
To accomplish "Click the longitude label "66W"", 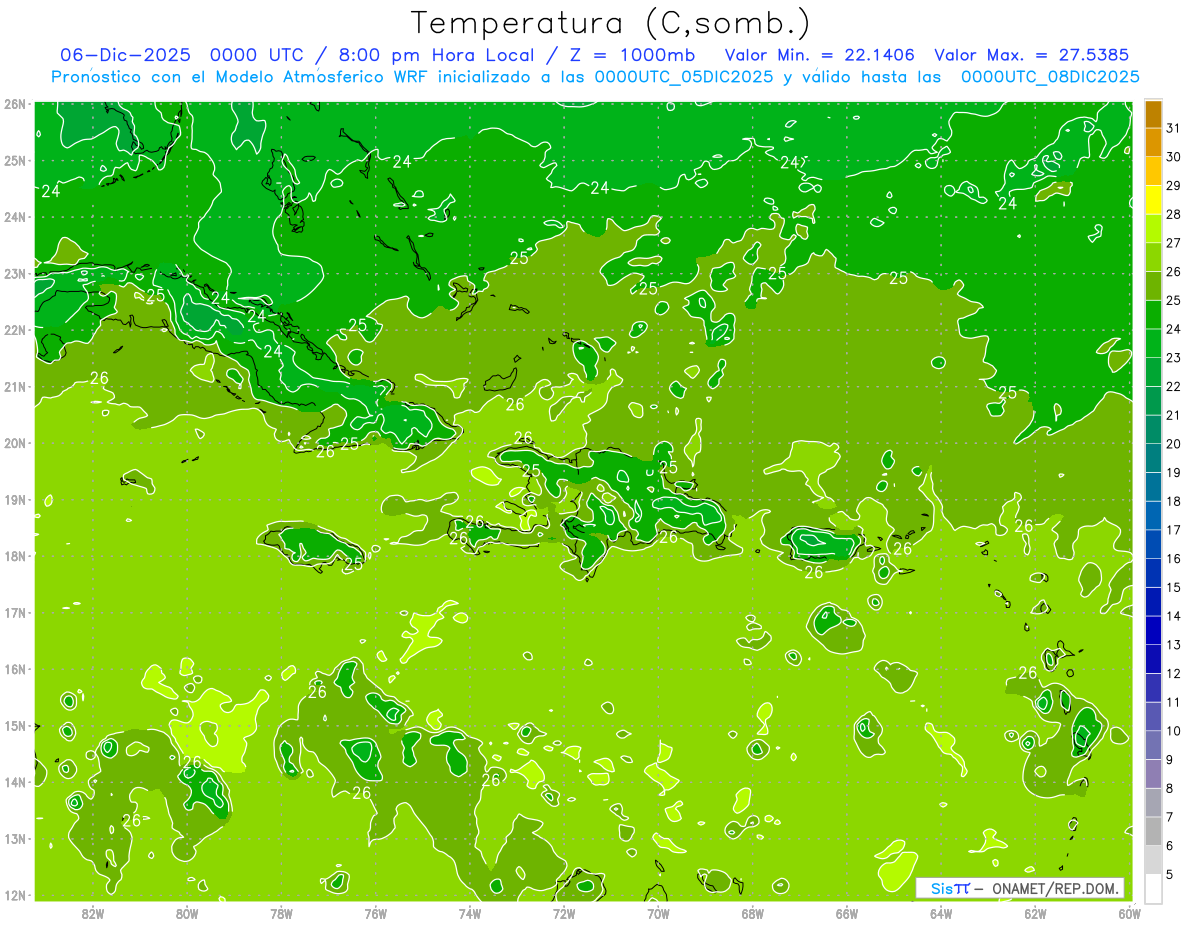I will click(x=846, y=914).
